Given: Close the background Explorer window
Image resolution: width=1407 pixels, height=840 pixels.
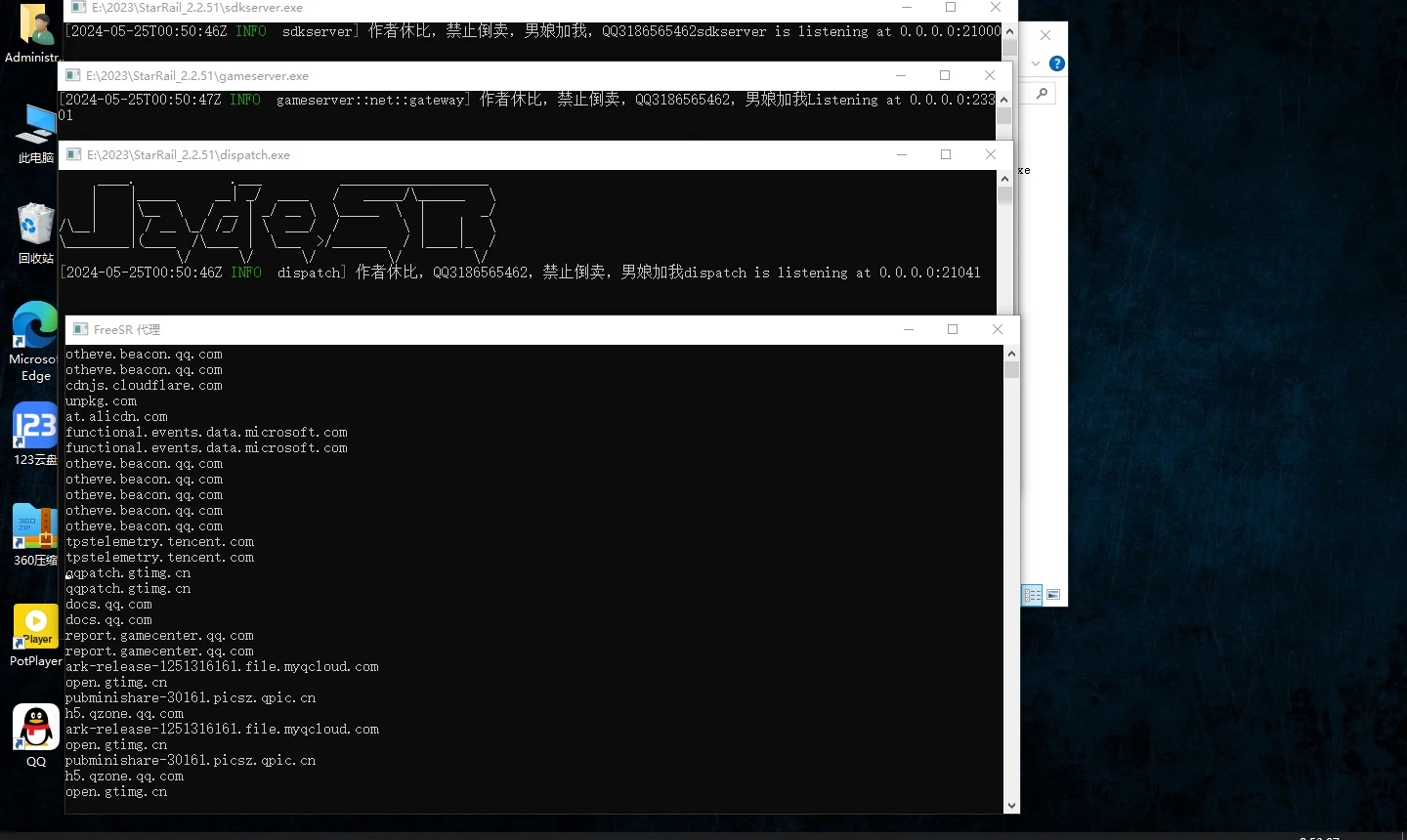Looking at the screenshot, I should [x=1045, y=35].
